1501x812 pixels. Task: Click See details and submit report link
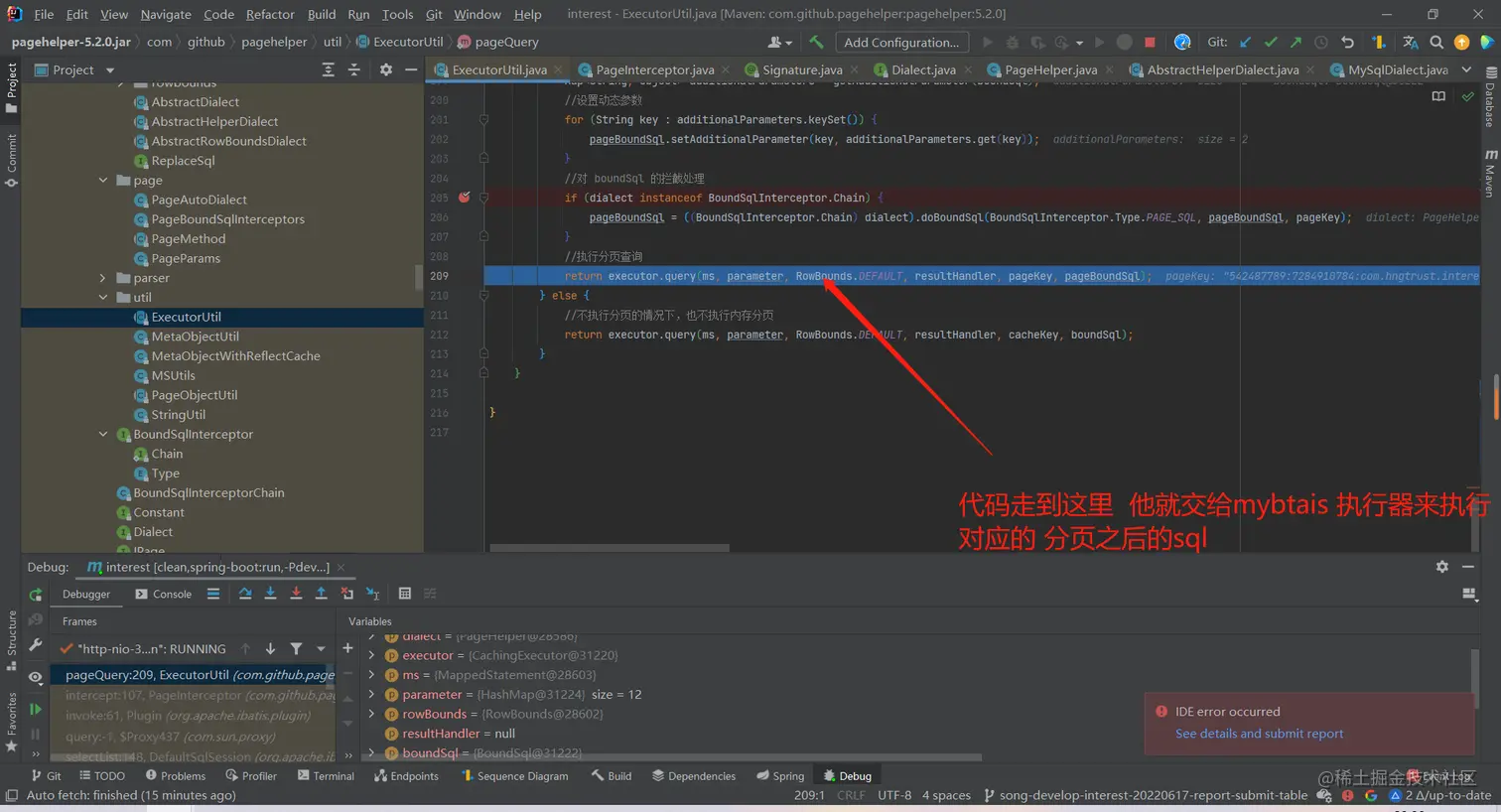[1259, 734]
